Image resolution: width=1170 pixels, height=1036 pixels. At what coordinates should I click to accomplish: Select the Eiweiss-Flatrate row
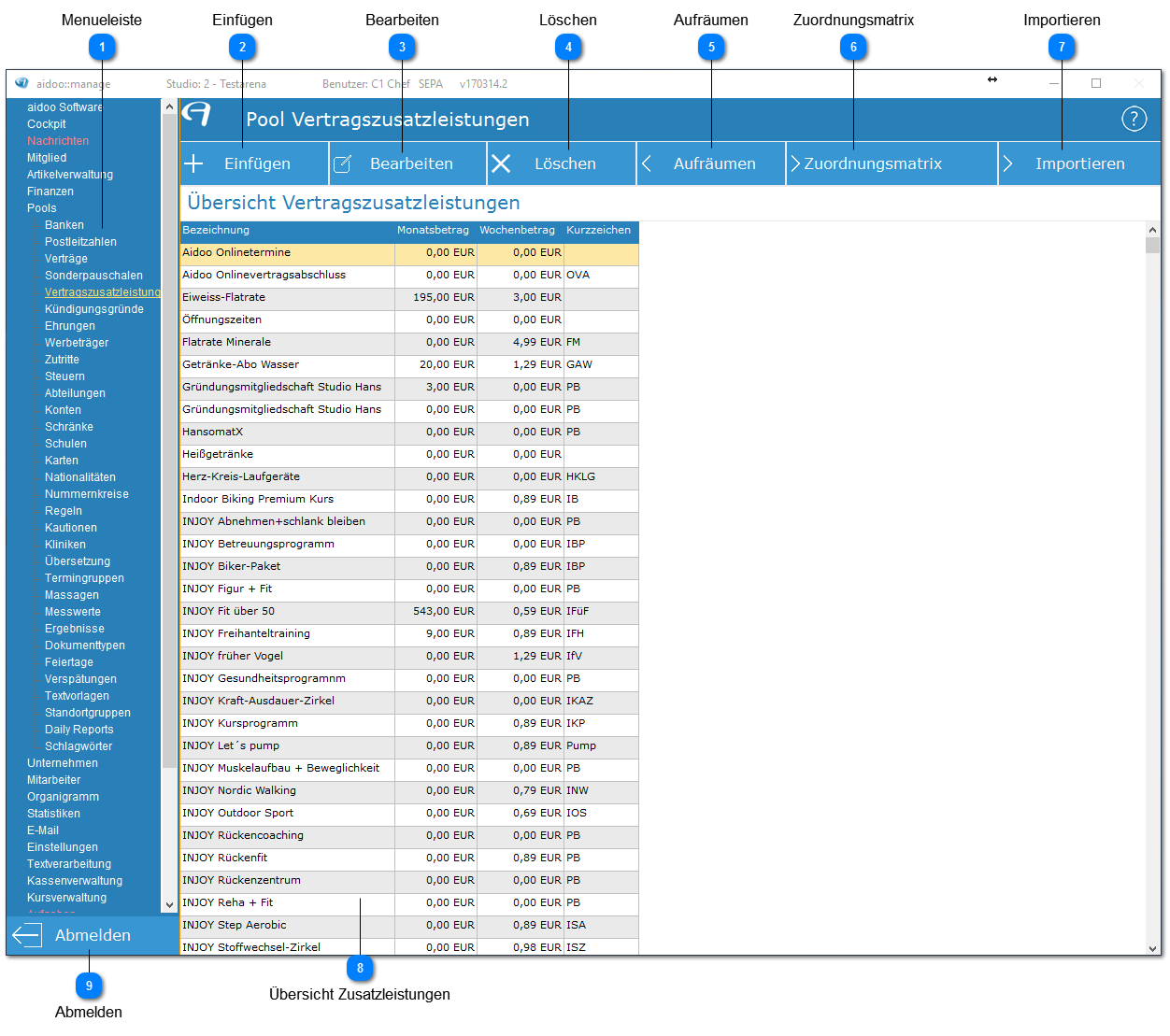click(409, 298)
